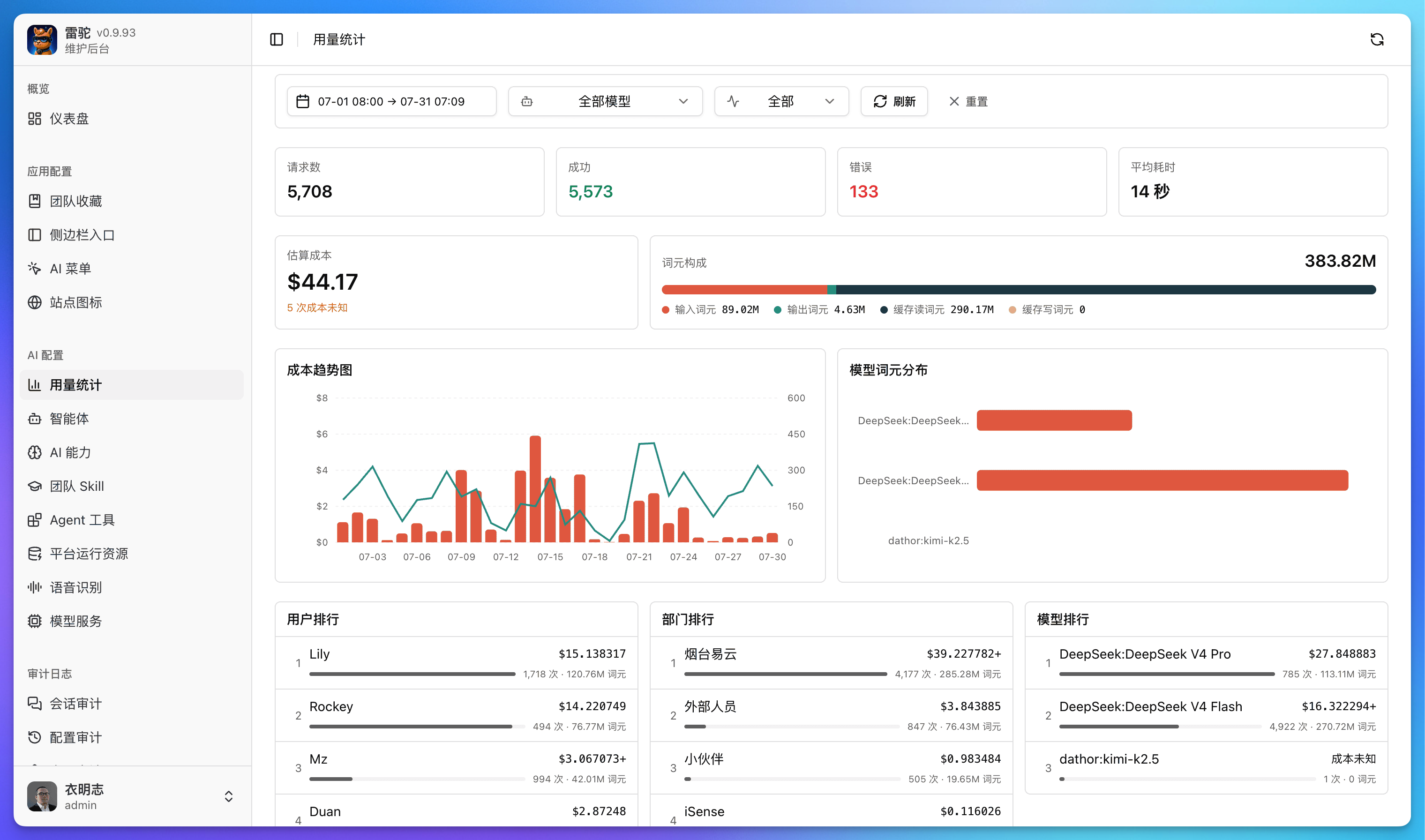
Task: Click the 缓存写词元 tan legend dot
Action: [1012, 310]
